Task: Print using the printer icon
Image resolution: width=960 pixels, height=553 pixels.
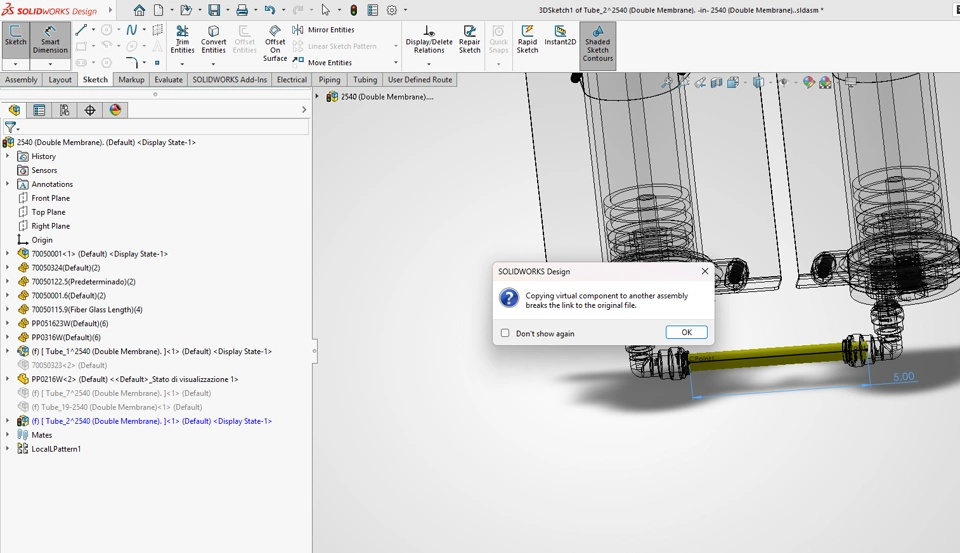Action: 242,10
